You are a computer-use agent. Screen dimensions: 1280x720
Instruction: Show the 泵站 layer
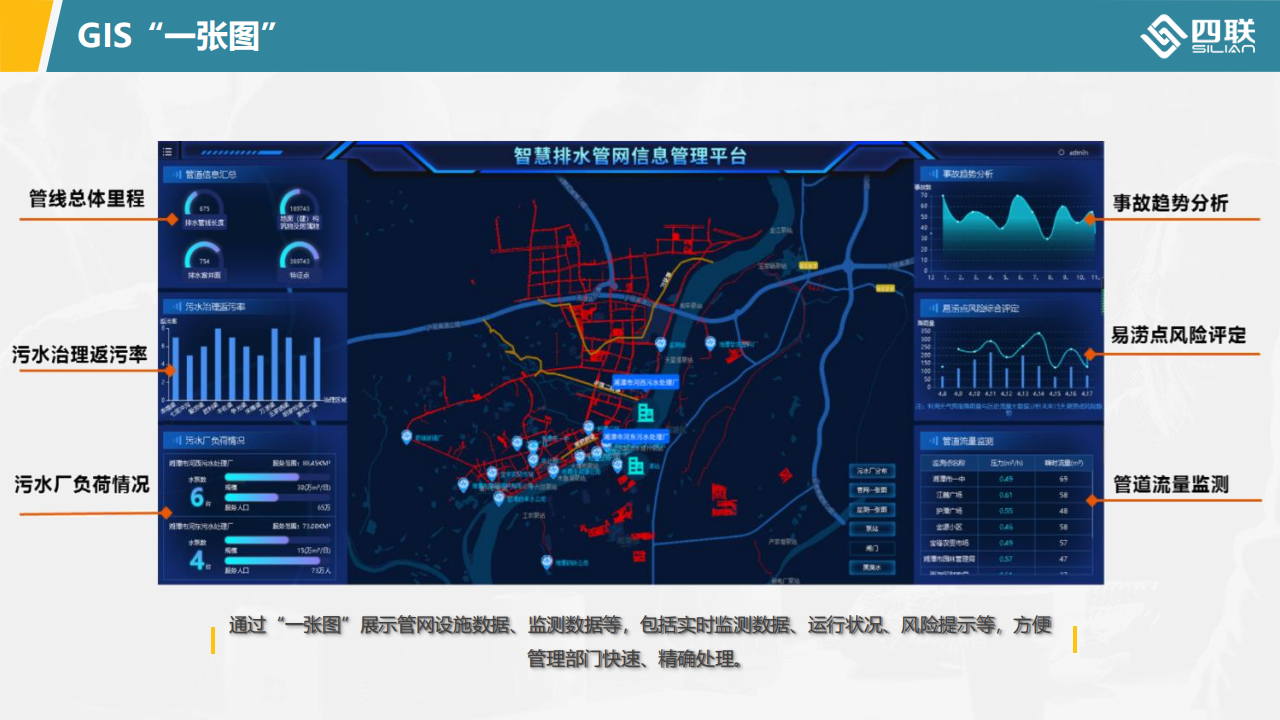coord(872,529)
